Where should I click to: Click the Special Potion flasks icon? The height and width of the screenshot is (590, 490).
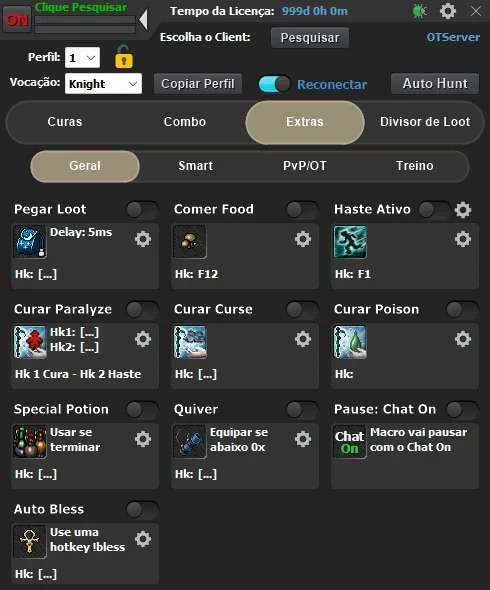click(x=30, y=442)
